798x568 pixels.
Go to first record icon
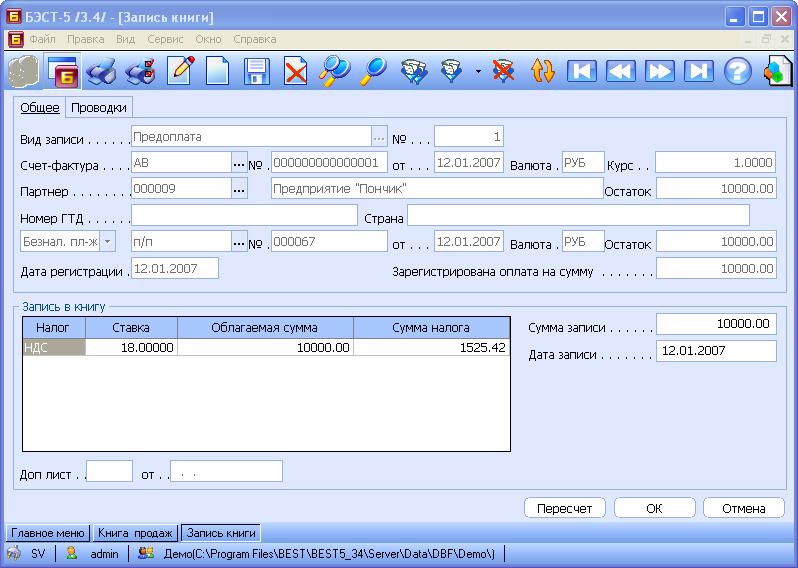coord(581,71)
